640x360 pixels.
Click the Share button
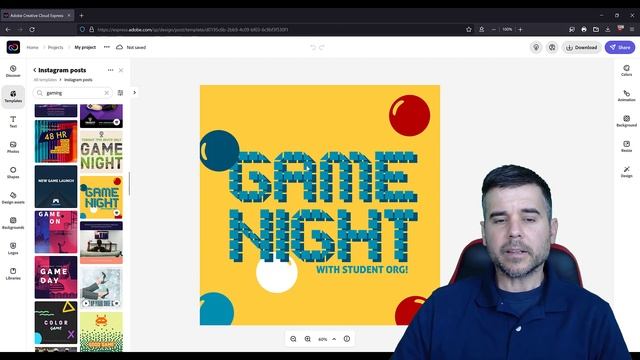click(x=620, y=47)
